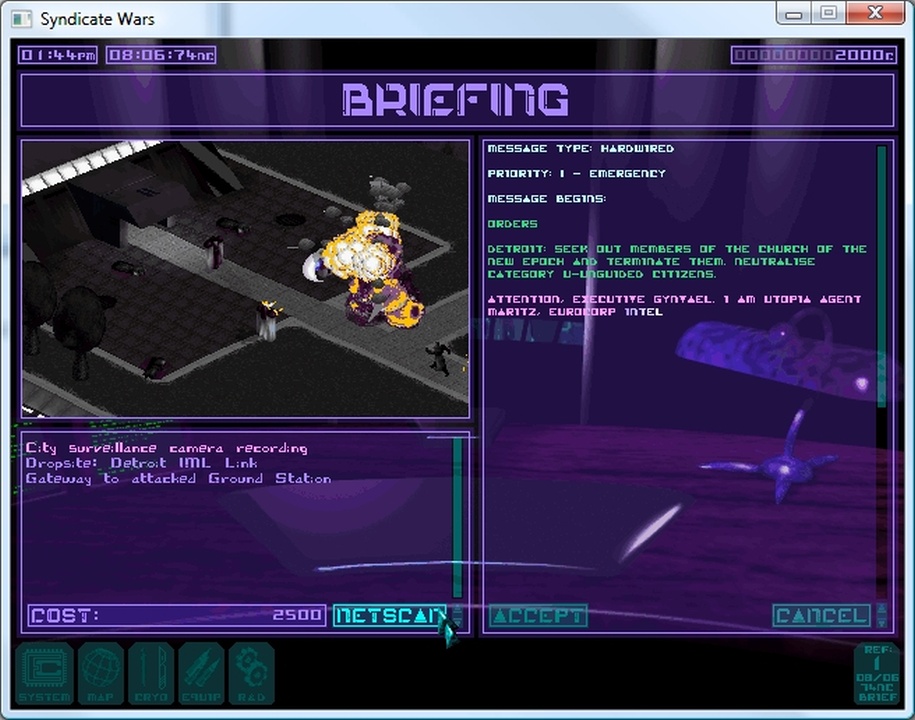The width and height of the screenshot is (915, 720).
Task: Click the scroll arrows beside Cancel button
Action: pyautogui.click(x=881, y=616)
